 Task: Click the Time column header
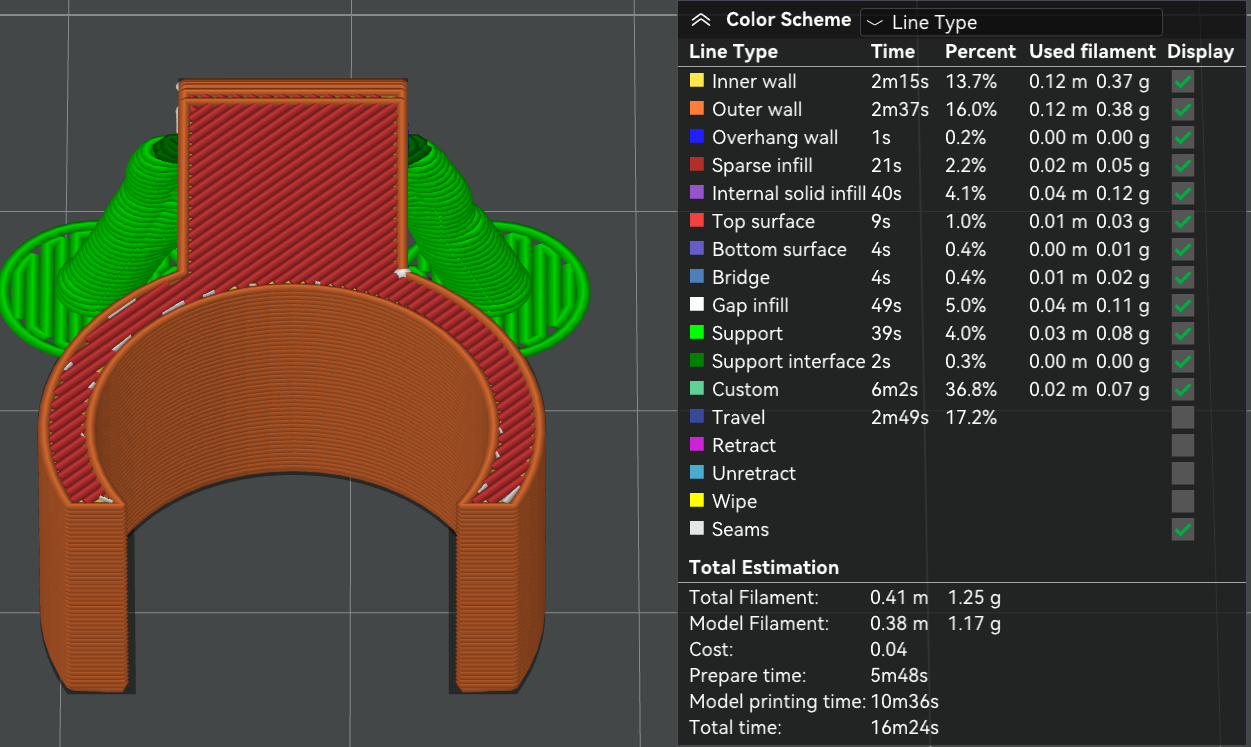(x=893, y=52)
